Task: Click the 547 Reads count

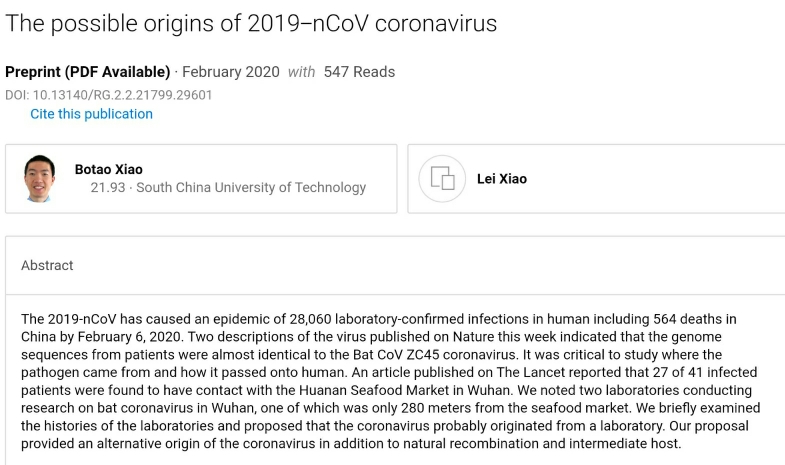Action: 359,72
